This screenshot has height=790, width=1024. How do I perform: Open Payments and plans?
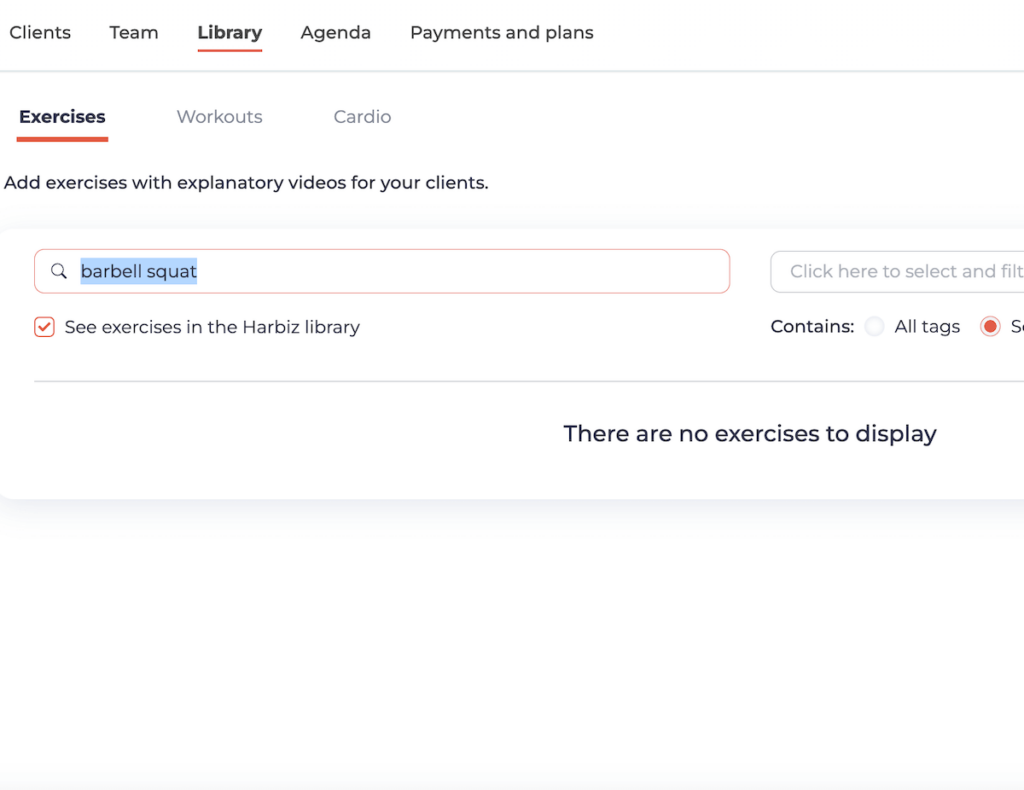501,33
